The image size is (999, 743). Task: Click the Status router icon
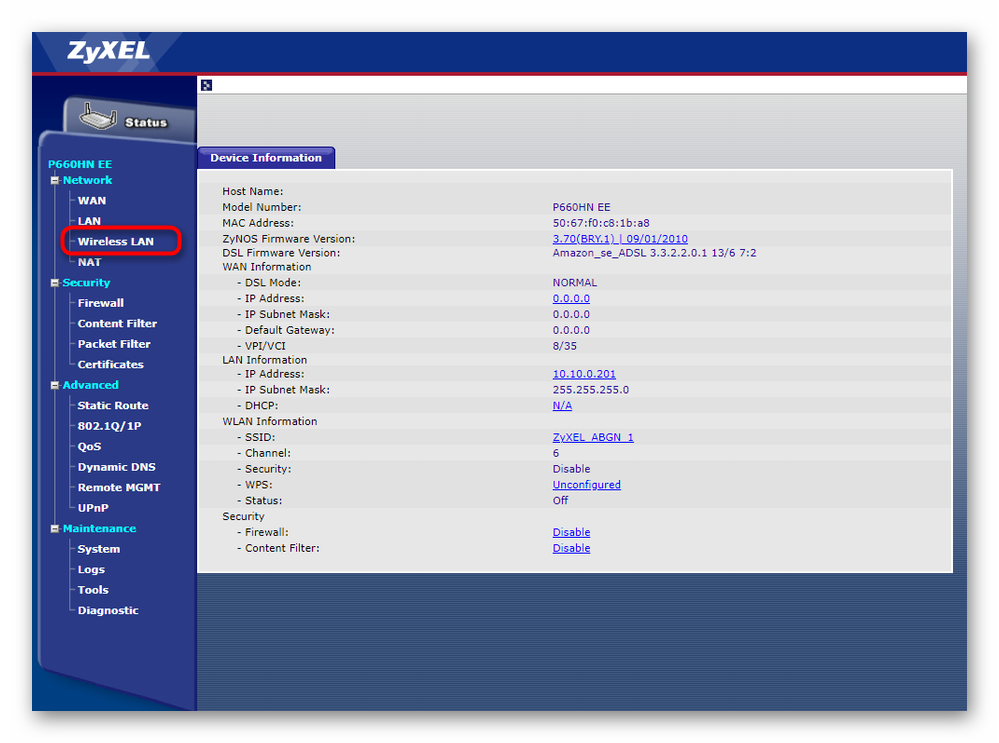[99, 118]
